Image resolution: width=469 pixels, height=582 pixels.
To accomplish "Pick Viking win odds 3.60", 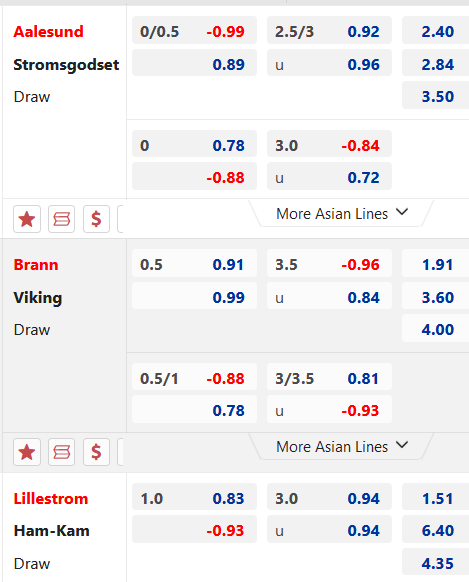I will (436, 296).
